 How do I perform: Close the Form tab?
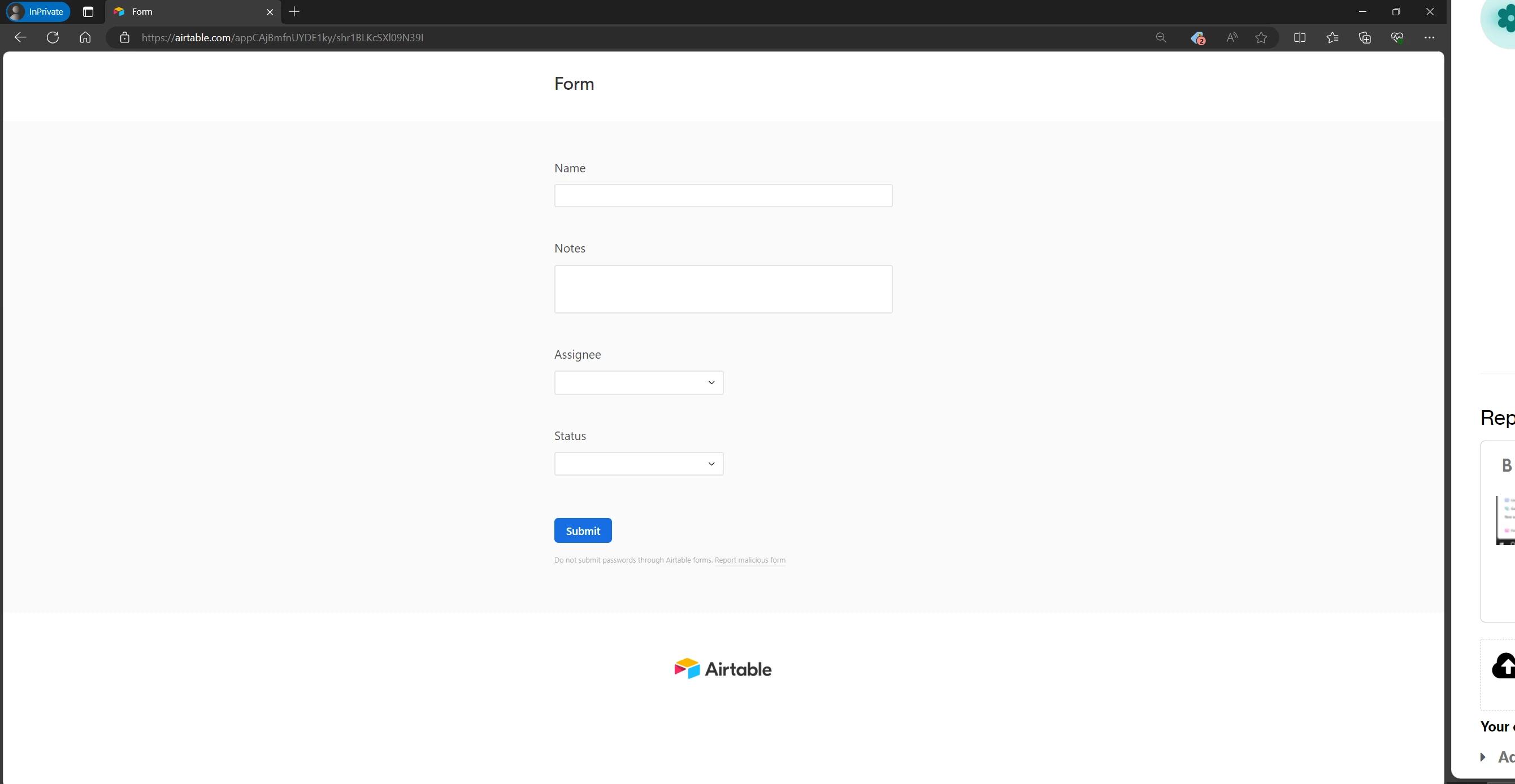coord(270,12)
